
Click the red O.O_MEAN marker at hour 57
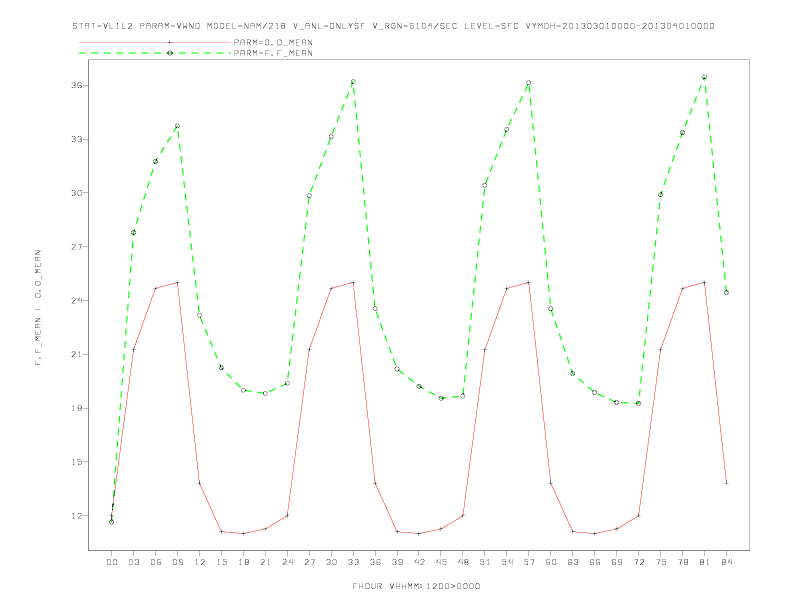click(x=529, y=282)
